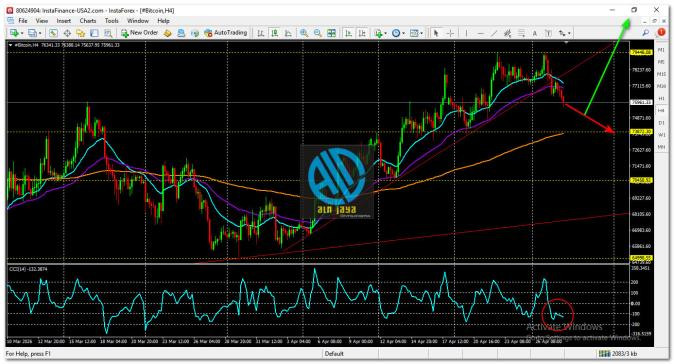Image resolution: width=674 pixels, height=364 pixels.
Task: Switch to Candlesticks chart display
Action: (274, 33)
